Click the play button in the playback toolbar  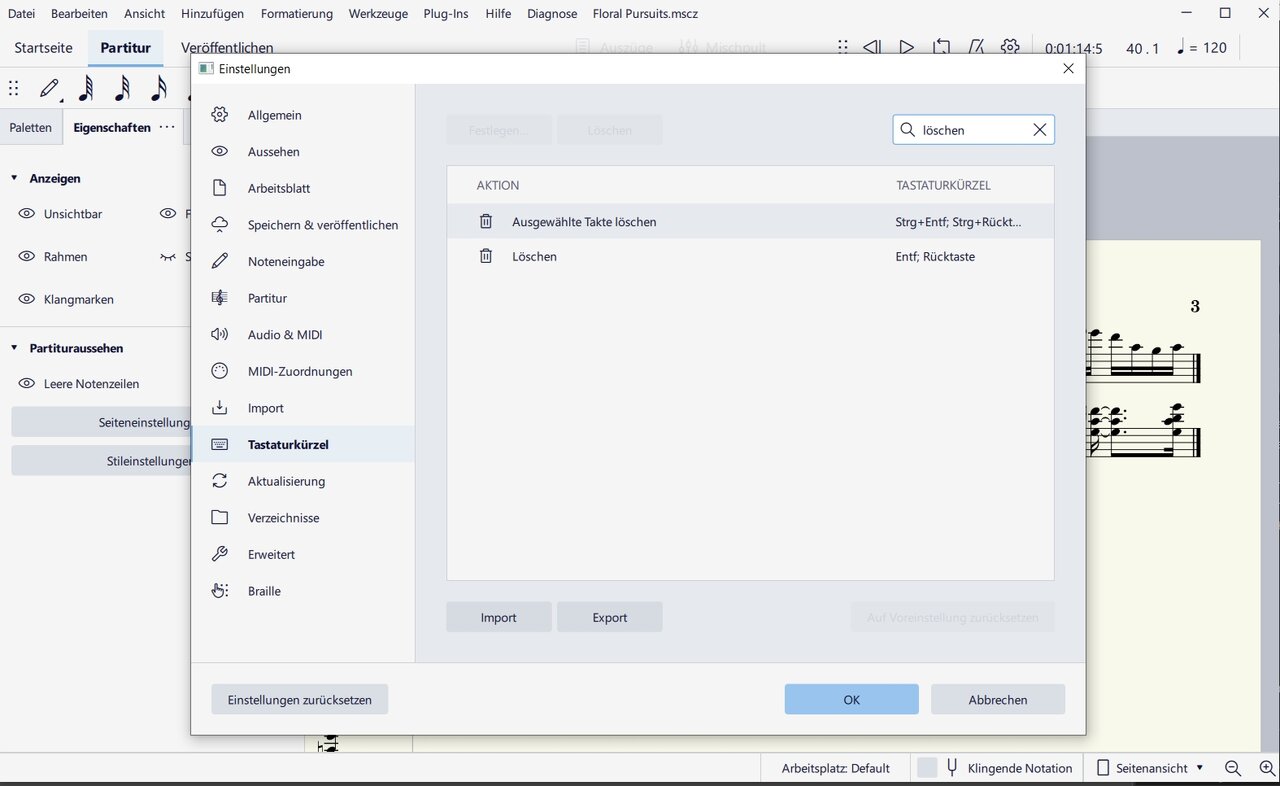click(x=906, y=47)
